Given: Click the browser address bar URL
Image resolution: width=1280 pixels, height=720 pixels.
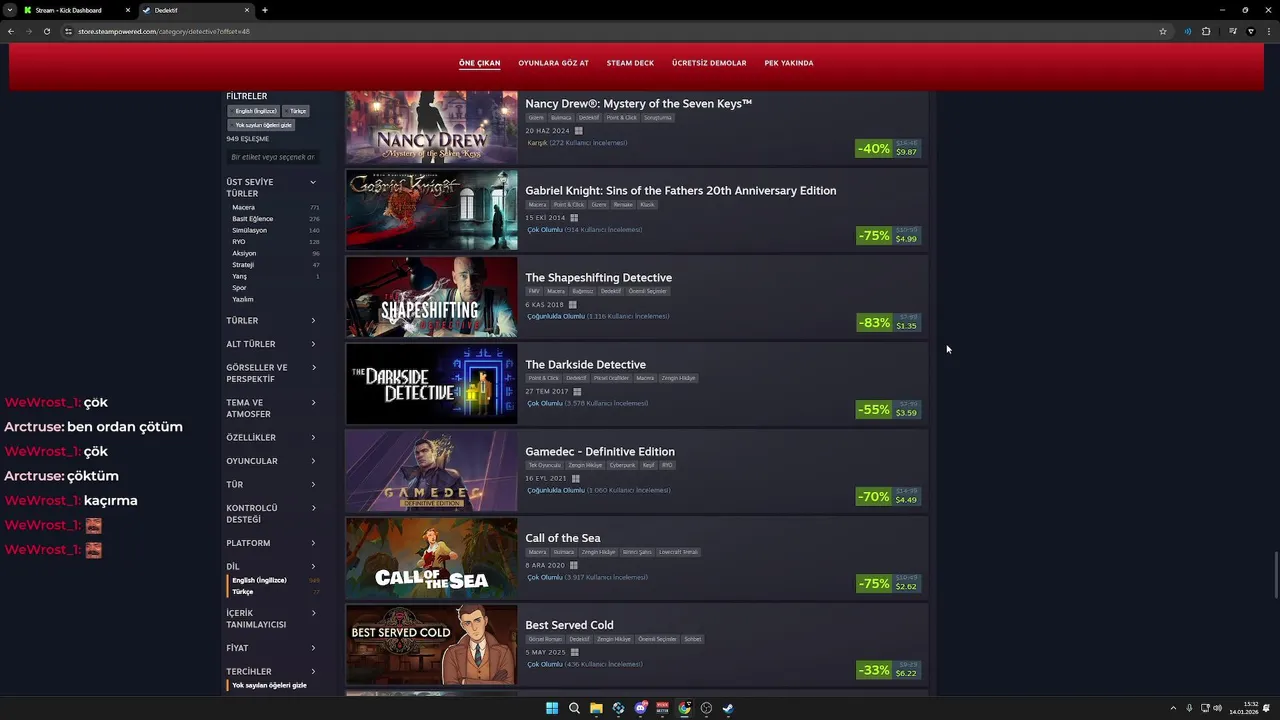Looking at the screenshot, I should pos(164,31).
